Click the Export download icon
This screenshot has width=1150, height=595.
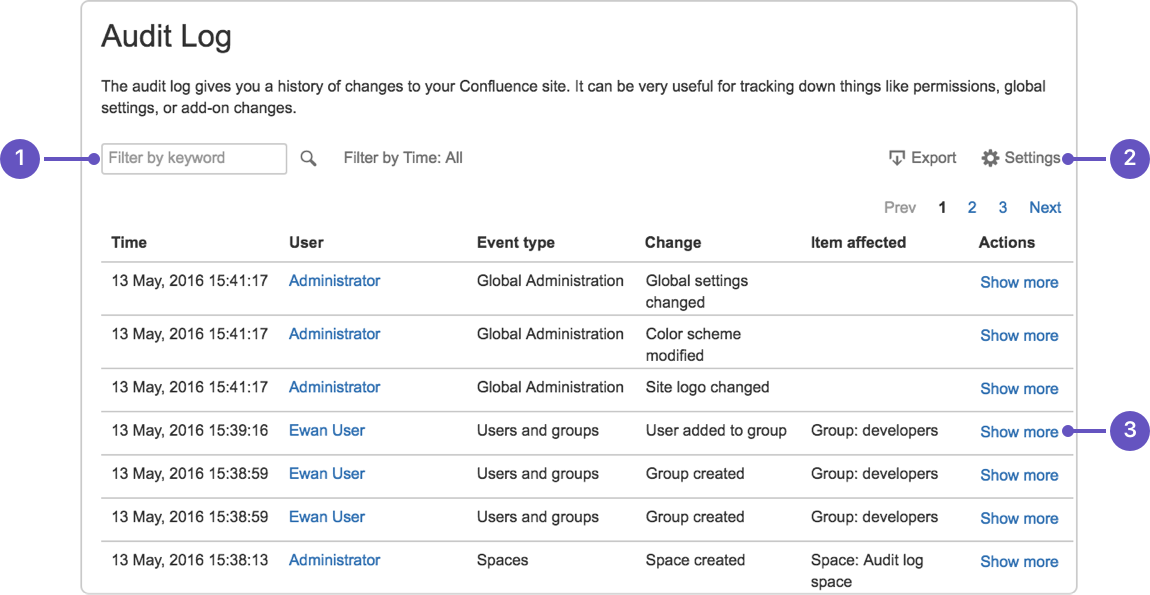[x=897, y=158]
